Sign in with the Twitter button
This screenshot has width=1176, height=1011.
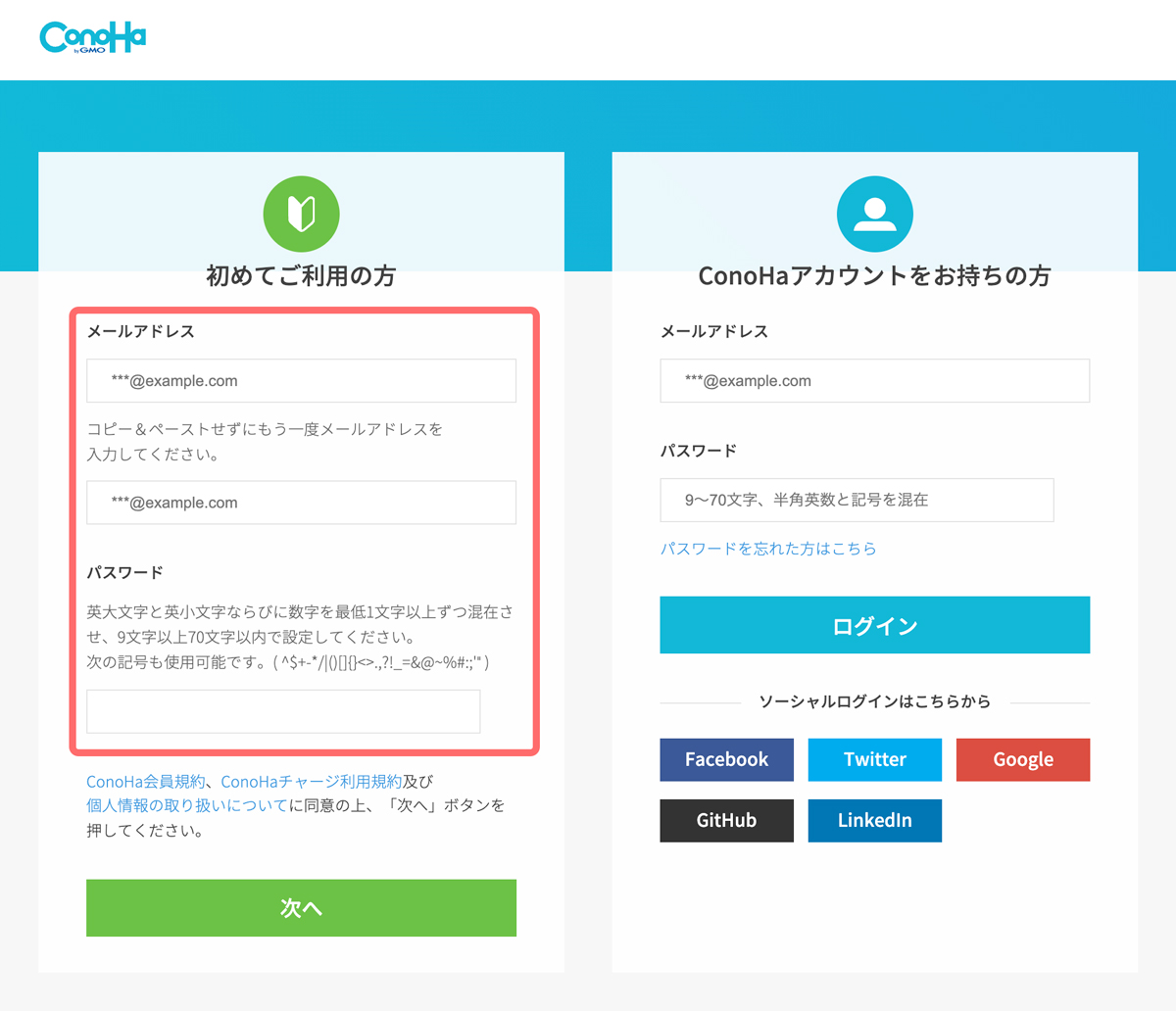(874, 759)
